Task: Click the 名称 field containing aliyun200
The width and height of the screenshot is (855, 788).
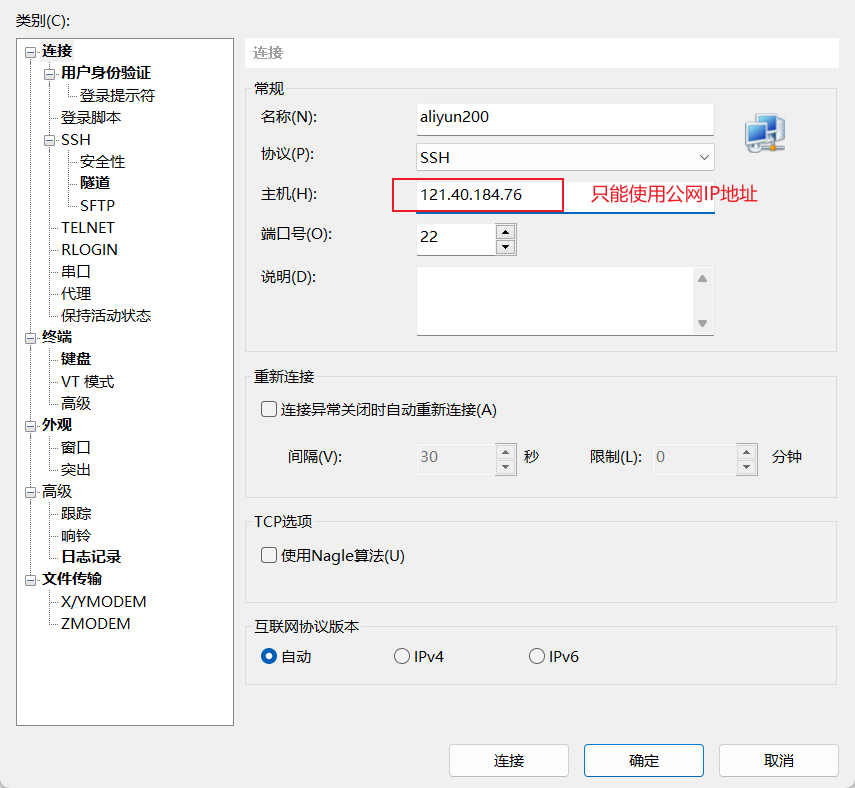Action: pyautogui.click(x=565, y=118)
